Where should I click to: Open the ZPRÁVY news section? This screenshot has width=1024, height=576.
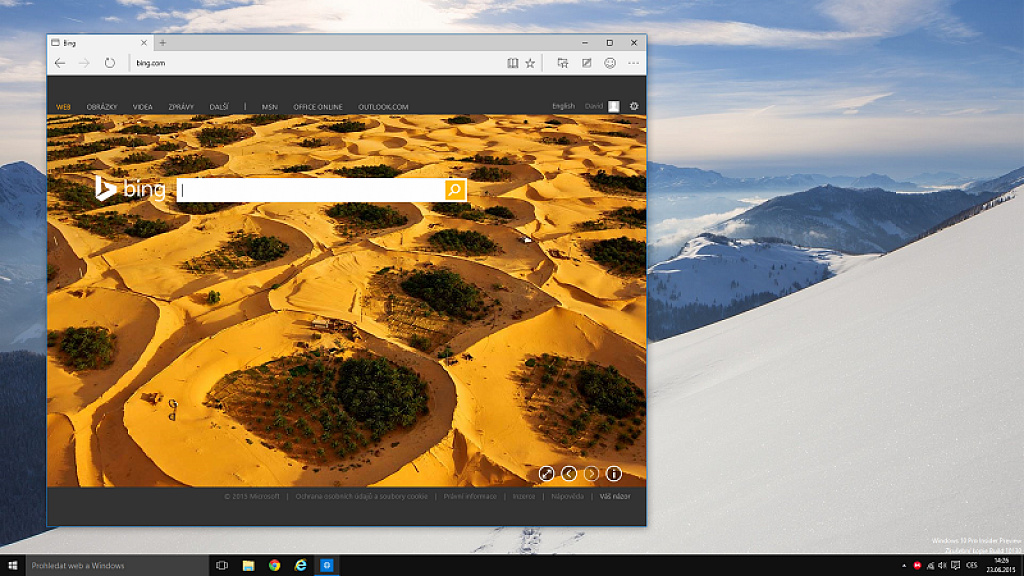pos(181,107)
